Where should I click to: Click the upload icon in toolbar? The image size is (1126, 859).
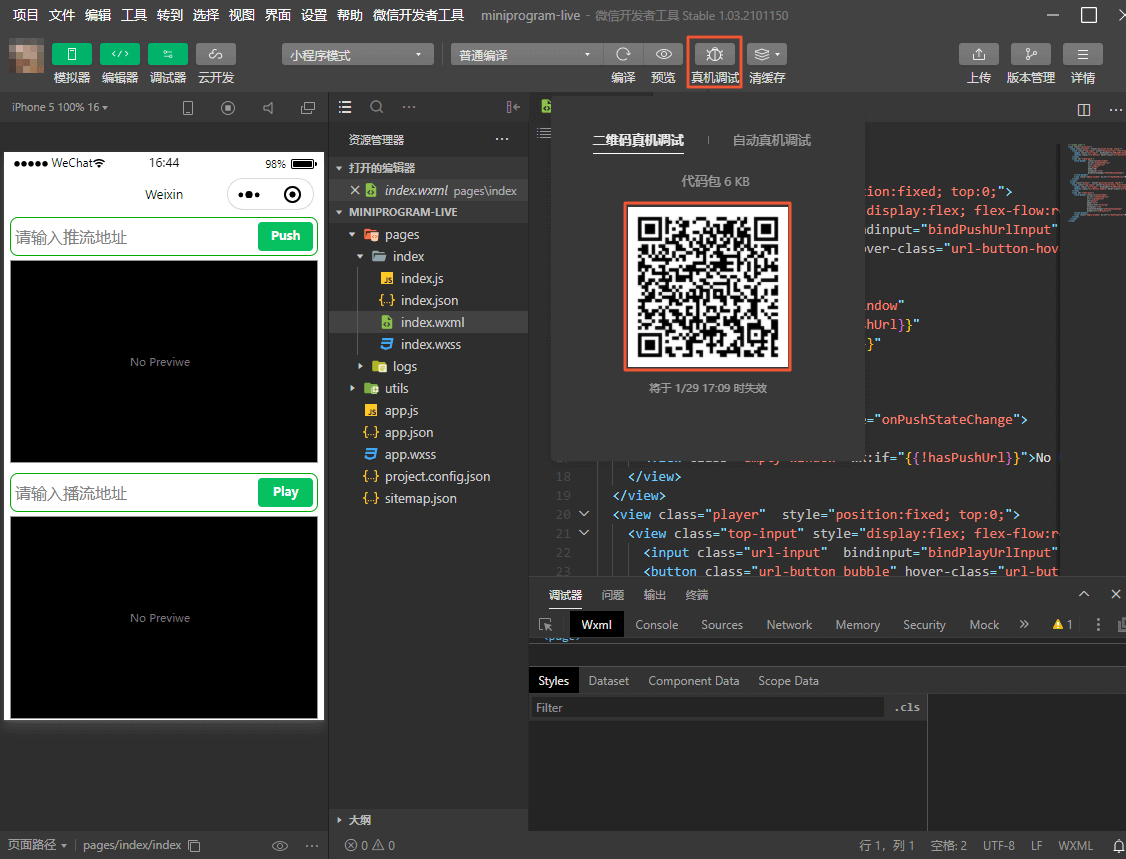(x=978, y=55)
